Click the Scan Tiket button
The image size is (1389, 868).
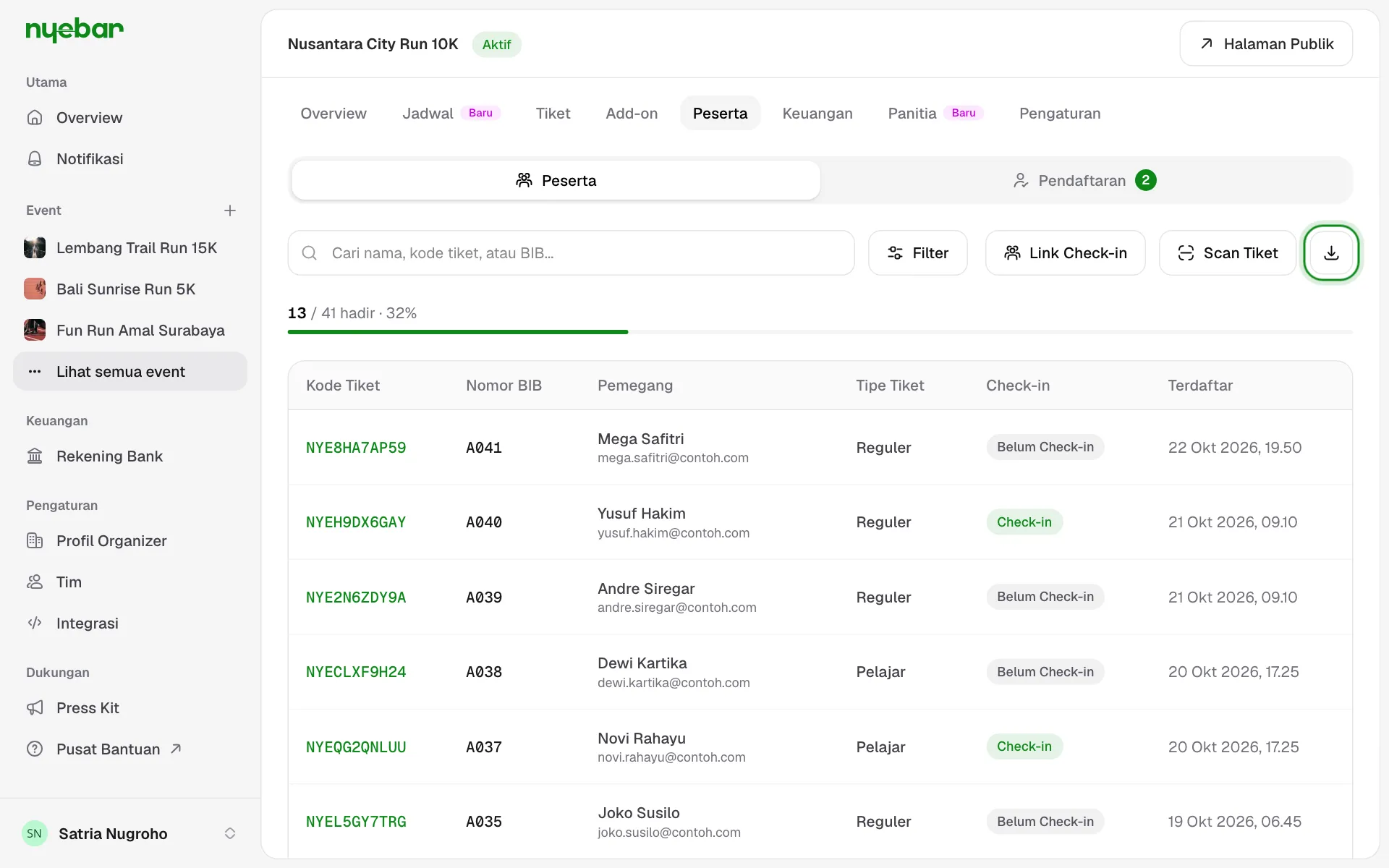[x=1228, y=253]
